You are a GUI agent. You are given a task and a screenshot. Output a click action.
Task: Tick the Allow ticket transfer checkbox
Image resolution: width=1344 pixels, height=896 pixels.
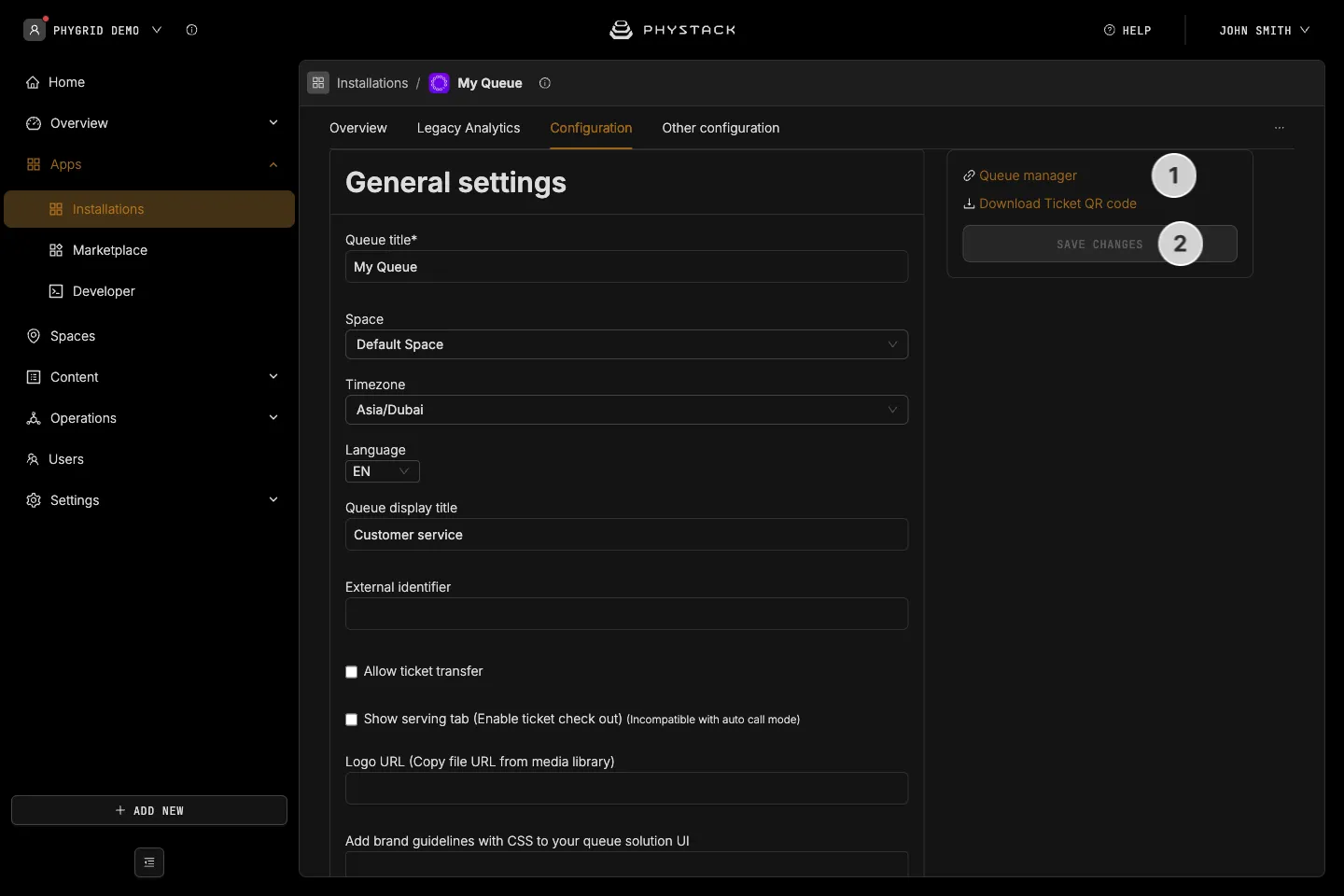tap(352, 672)
